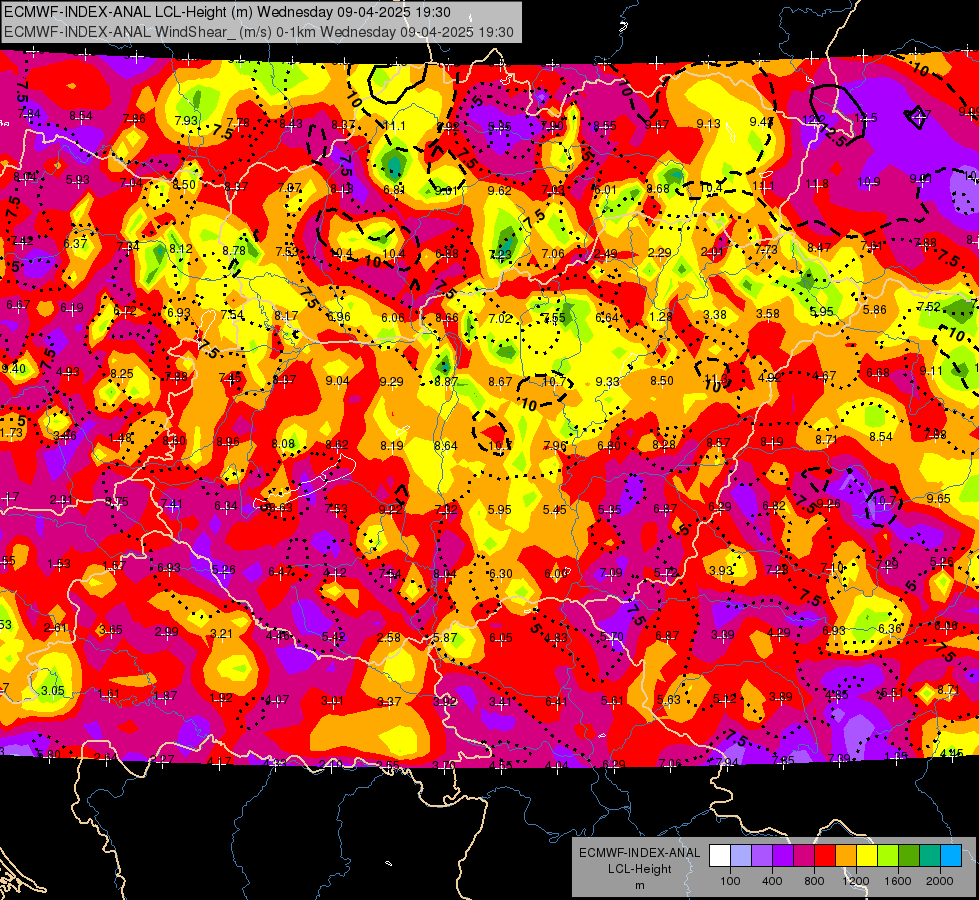This screenshot has height=900, width=979.
Task: Click the grid point value '1.28'
Action: 661,316
